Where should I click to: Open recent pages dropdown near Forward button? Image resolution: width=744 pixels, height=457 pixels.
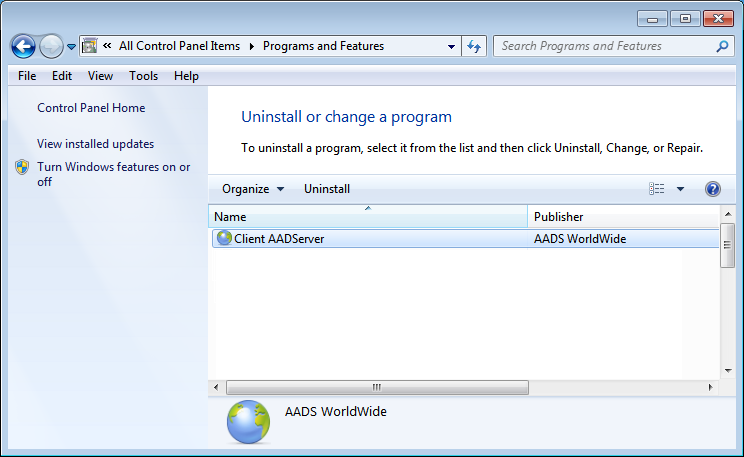(71, 47)
